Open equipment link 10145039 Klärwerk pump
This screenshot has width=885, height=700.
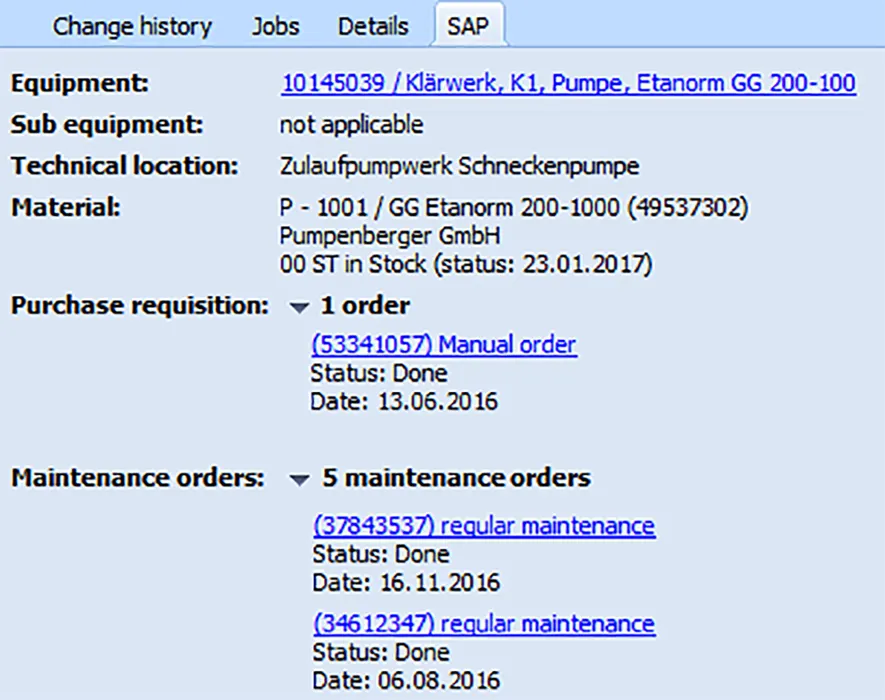click(x=568, y=84)
